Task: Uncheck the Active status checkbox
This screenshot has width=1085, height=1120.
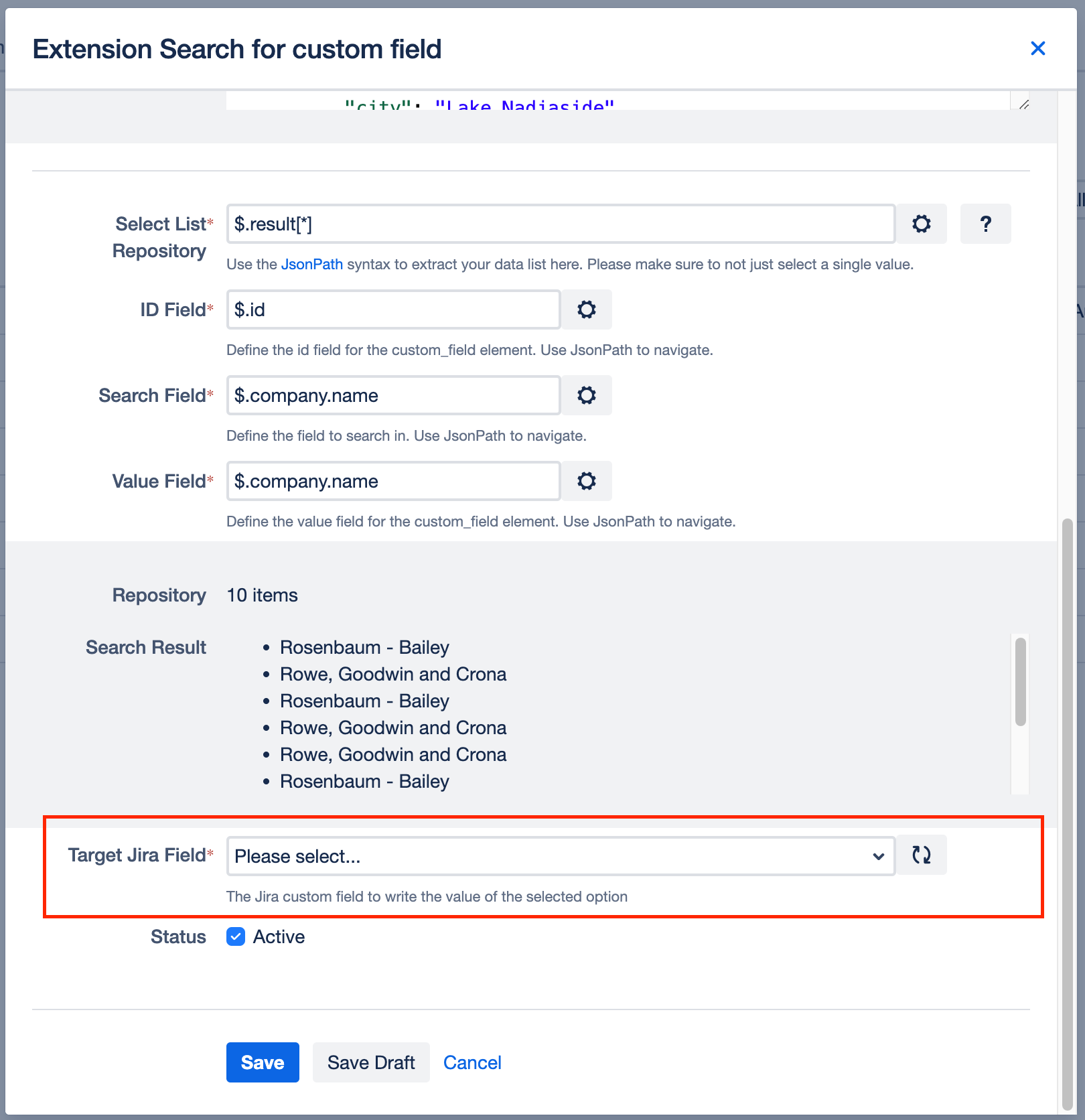Action: coord(236,936)
